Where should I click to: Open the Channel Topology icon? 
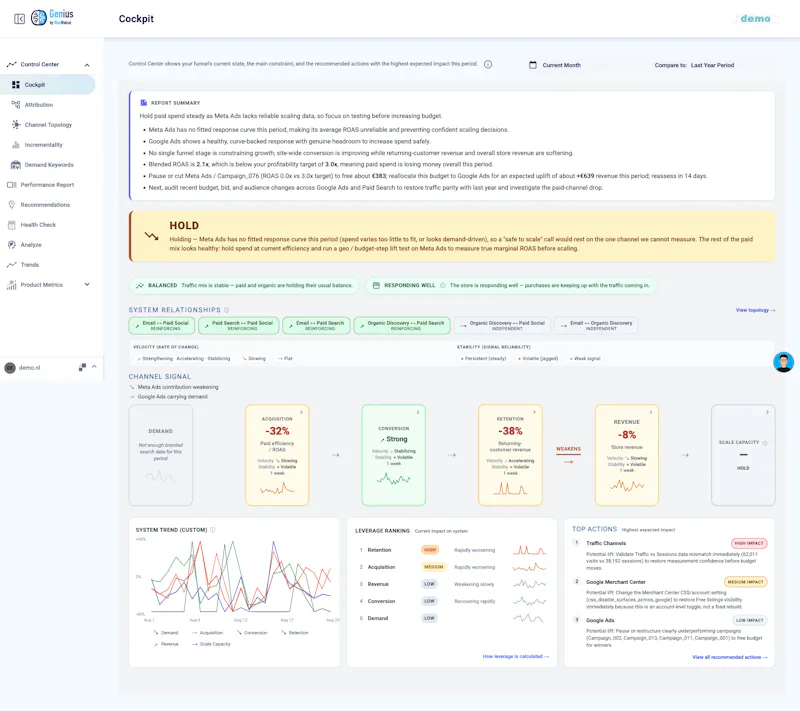(16, 124)
